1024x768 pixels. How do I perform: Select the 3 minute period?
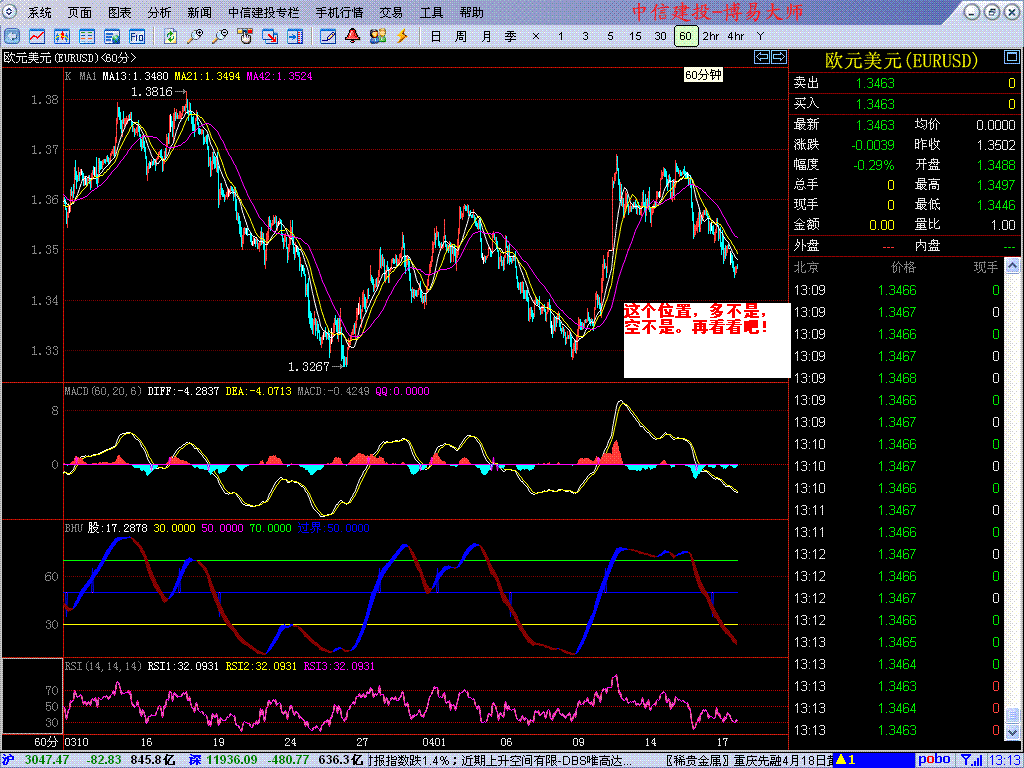[585, 37]
